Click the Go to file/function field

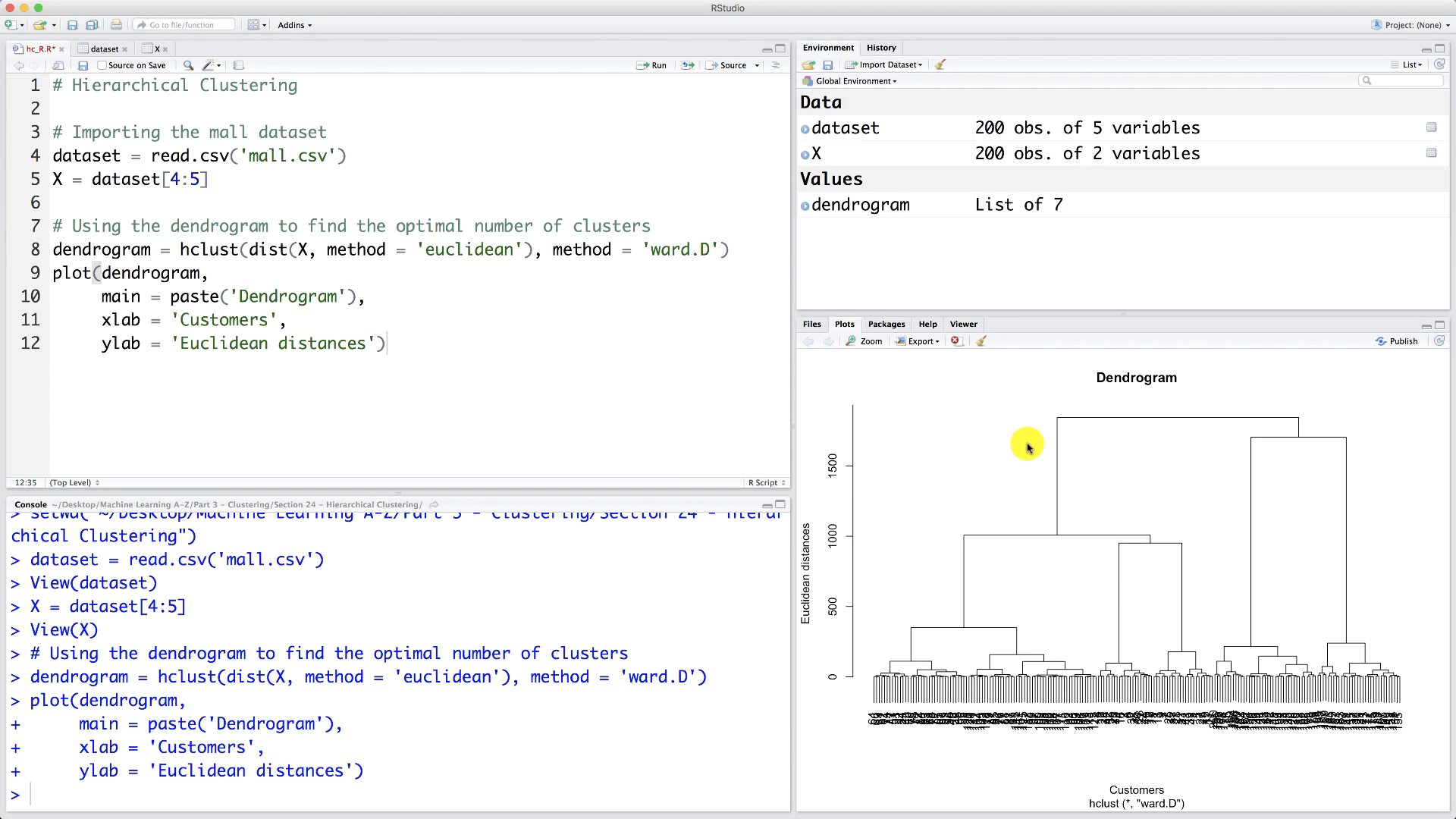pos(184,25)
